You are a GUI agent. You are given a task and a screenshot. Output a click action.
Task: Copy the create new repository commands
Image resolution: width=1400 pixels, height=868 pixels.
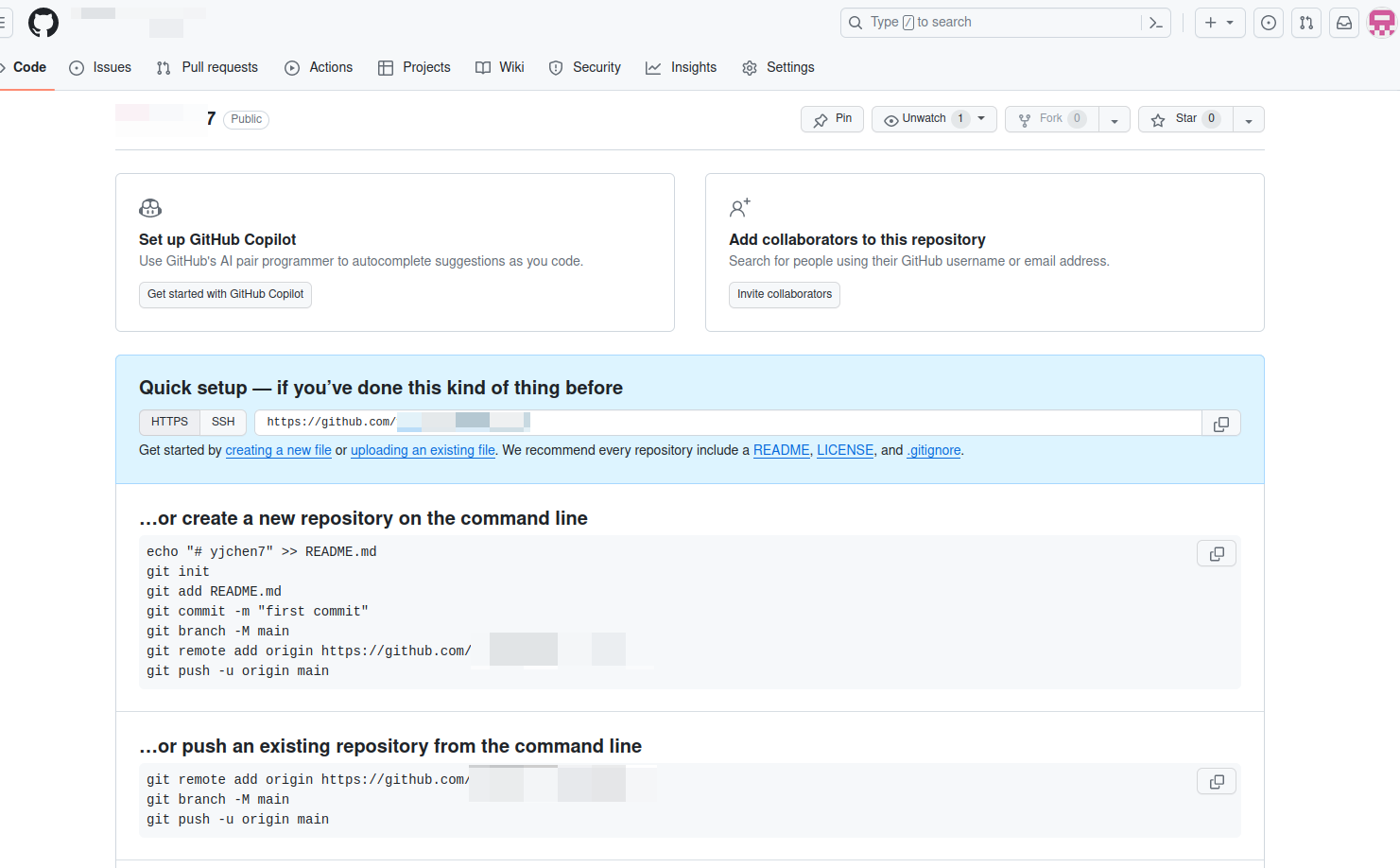point(1217,553)
